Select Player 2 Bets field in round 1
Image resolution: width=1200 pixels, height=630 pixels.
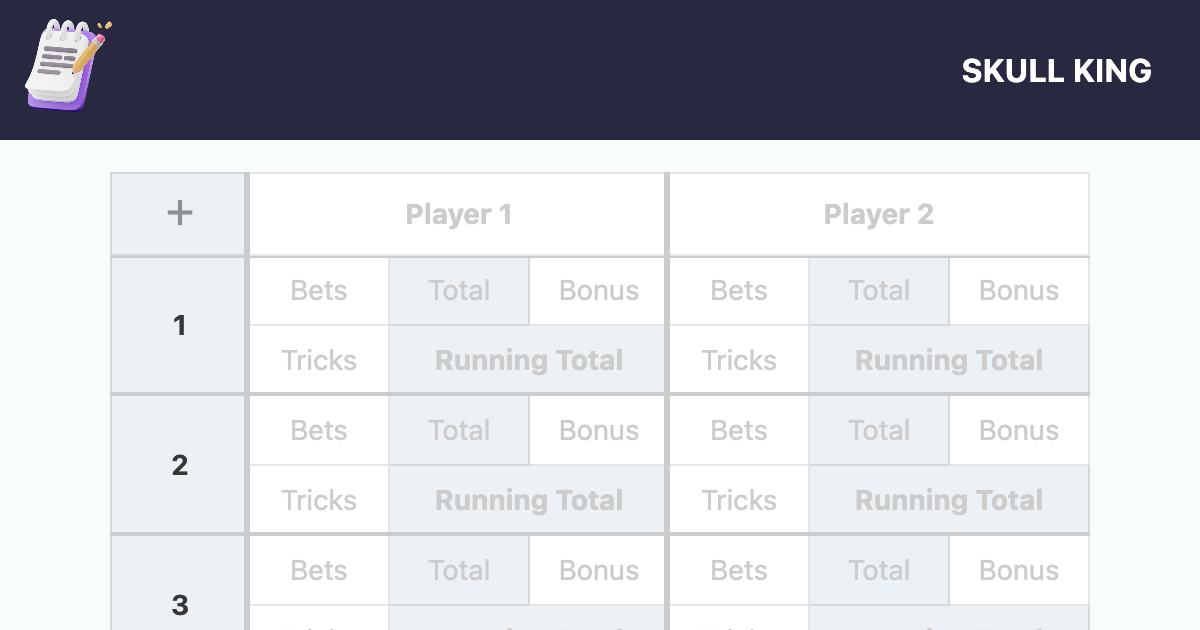pyautogui.click(x=739, y=291)
